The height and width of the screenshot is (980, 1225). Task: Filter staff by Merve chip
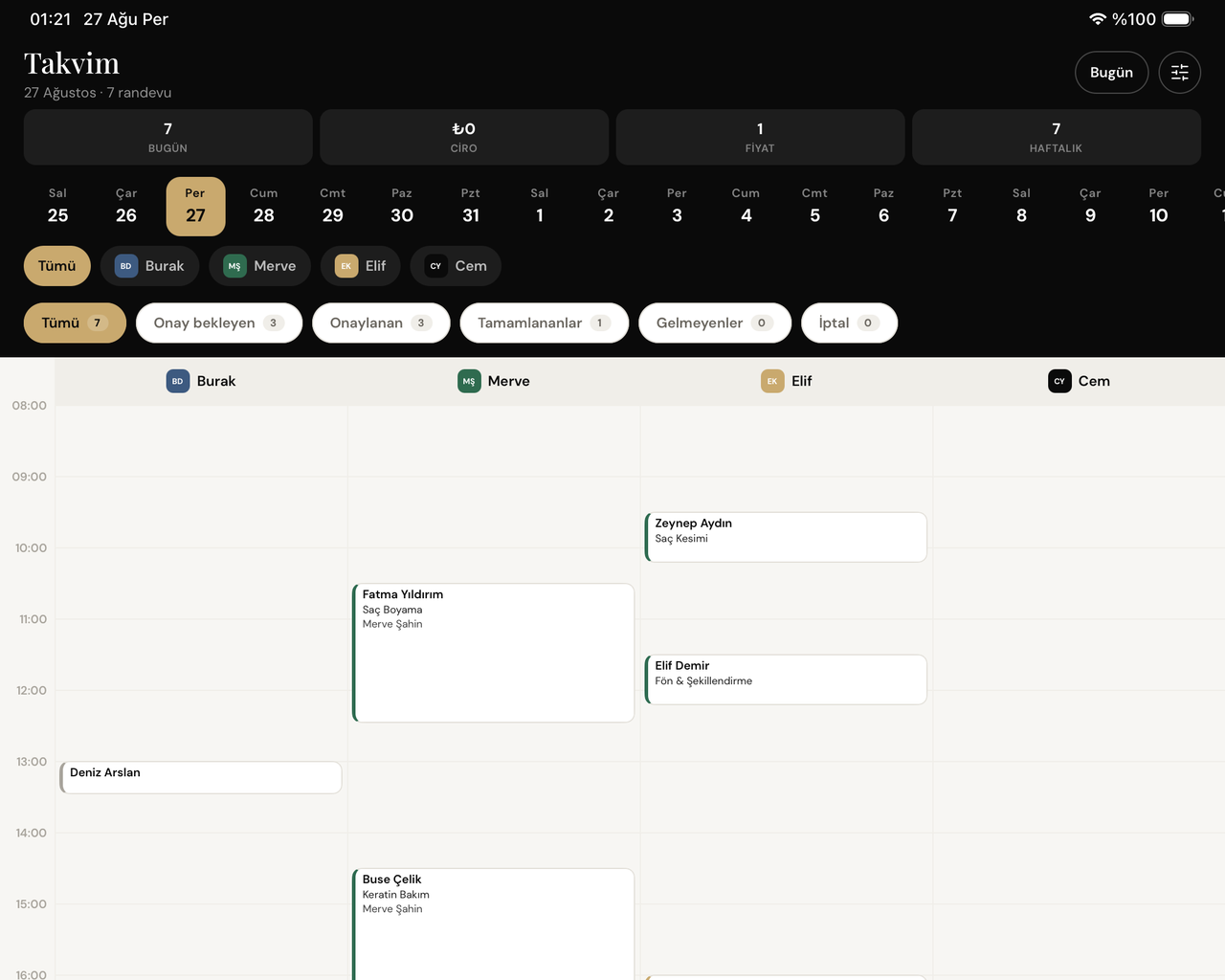coord(260,266)
